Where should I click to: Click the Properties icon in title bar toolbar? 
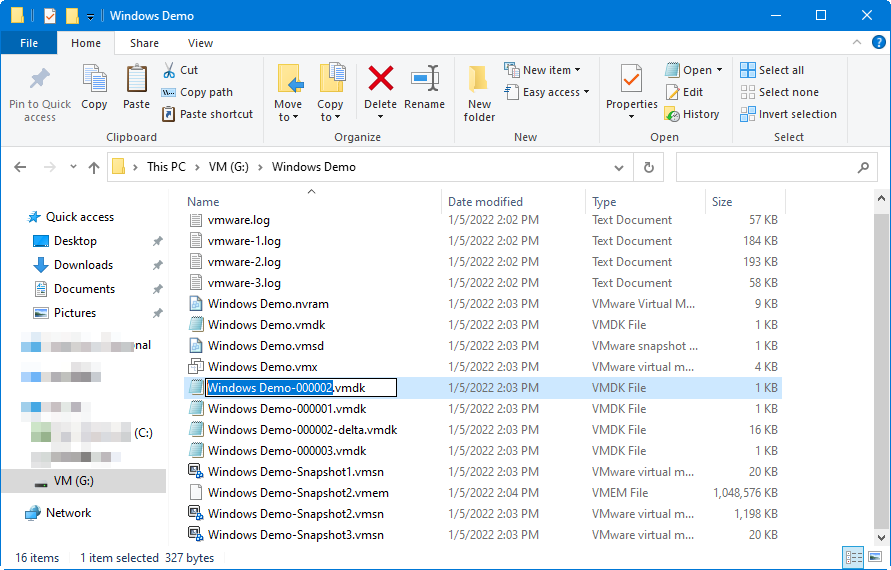pos(50,15)
